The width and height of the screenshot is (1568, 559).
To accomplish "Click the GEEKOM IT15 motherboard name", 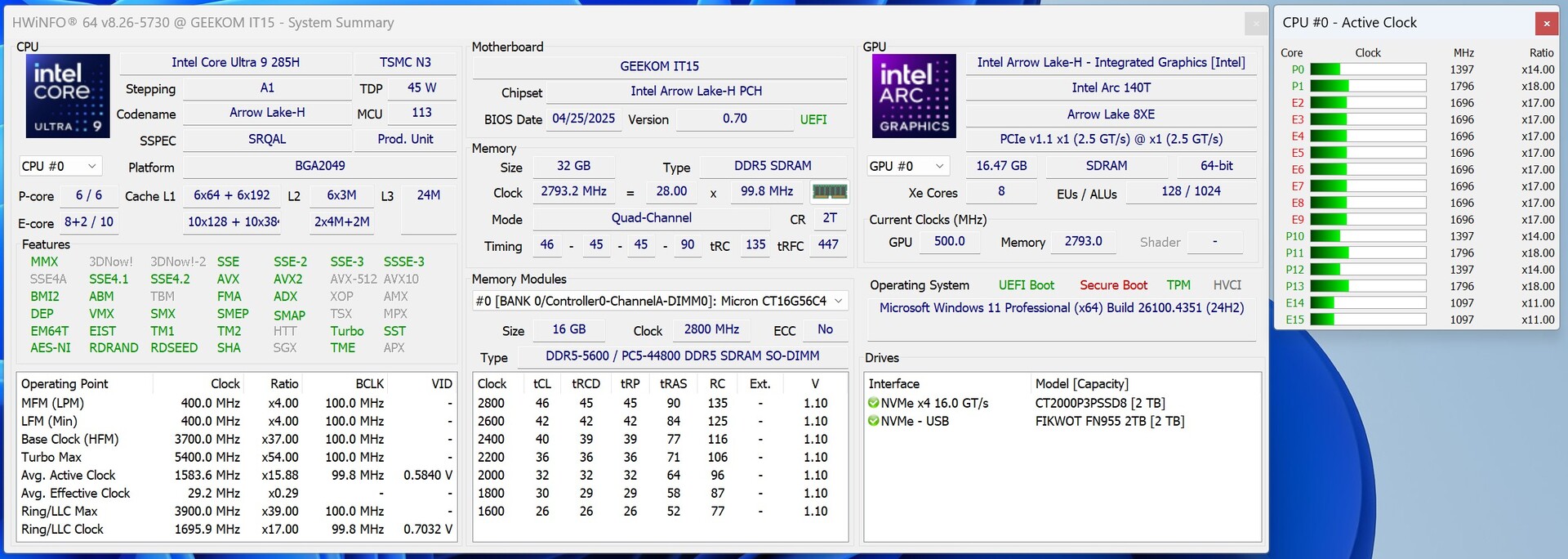I will tap(660, 66).
